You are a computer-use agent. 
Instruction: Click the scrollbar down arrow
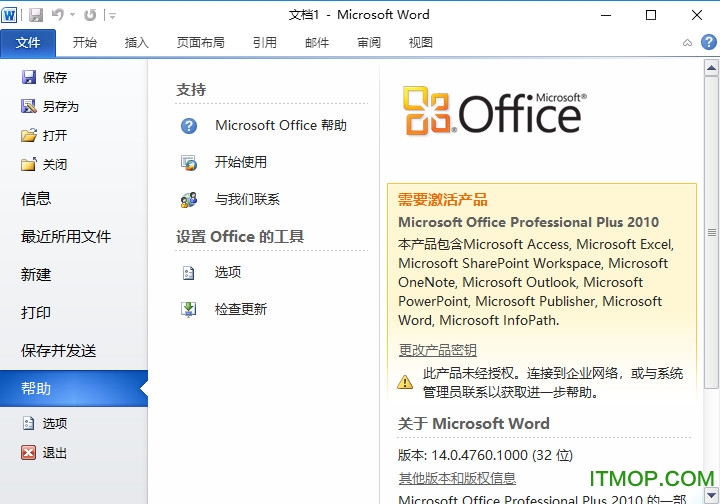click(x=711, y=495)
